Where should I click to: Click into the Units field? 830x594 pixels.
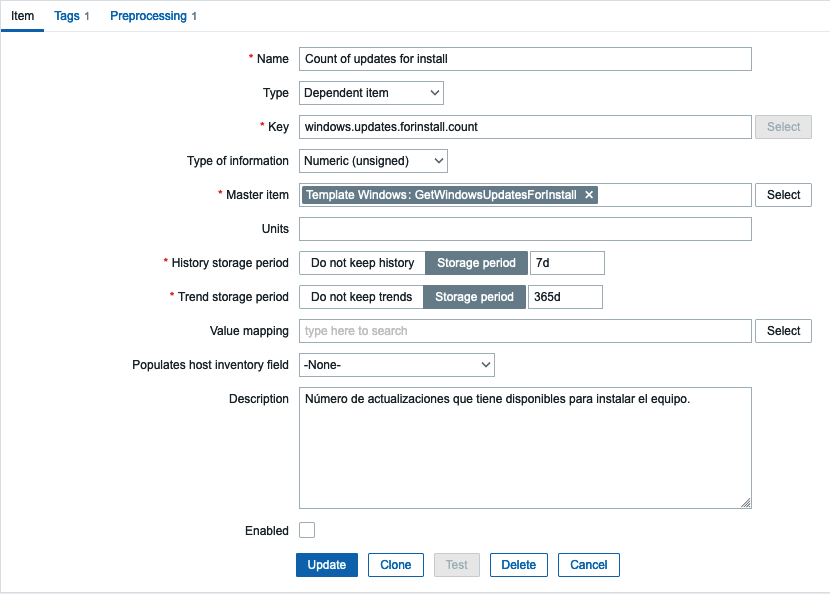pyautogui.click(x=525, y=229)
